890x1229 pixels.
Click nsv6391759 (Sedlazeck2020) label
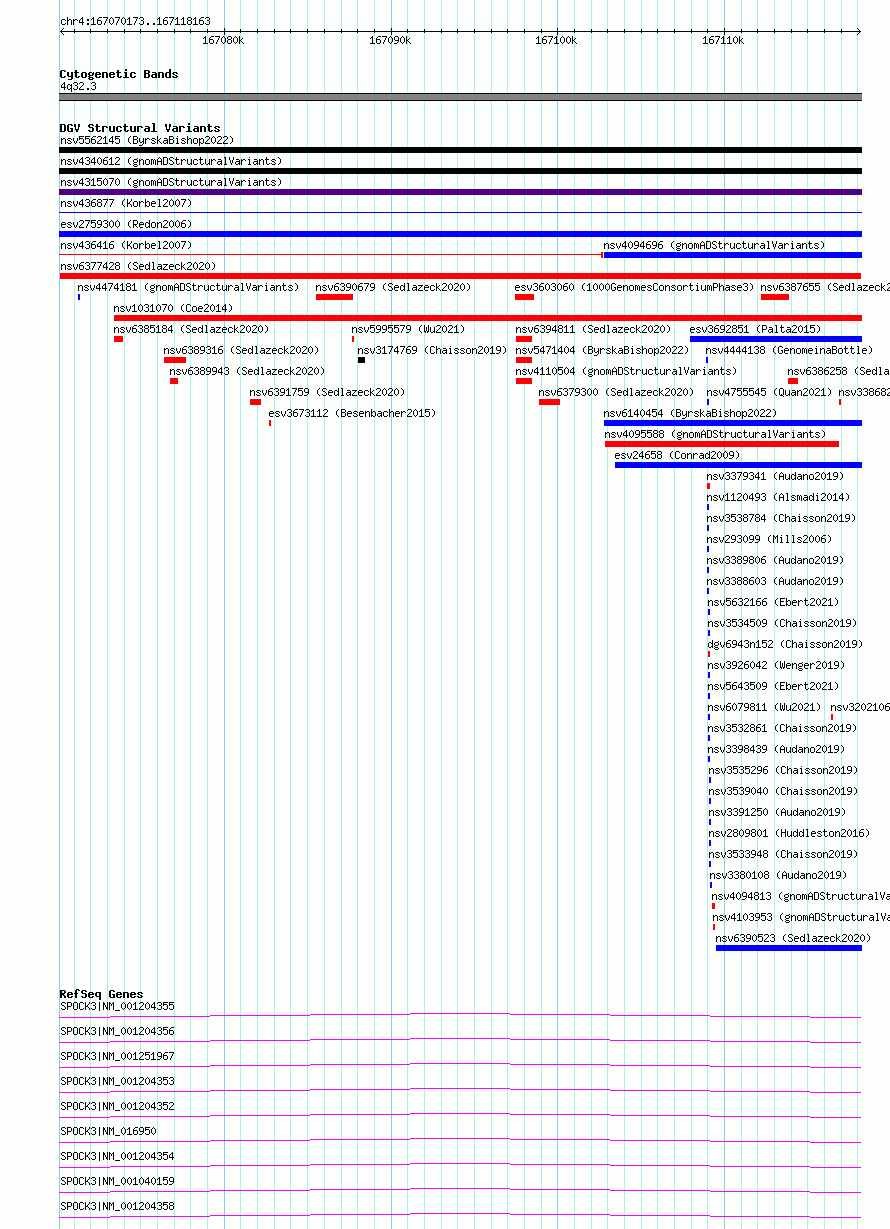click(x=327, y=392)
